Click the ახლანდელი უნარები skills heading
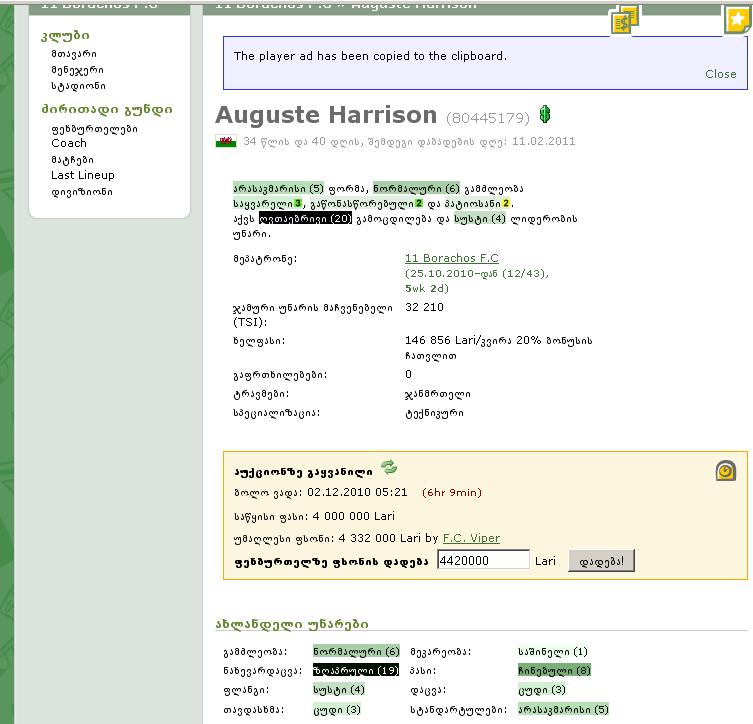This screenshot has height=724, width=753. coord(292,624)
